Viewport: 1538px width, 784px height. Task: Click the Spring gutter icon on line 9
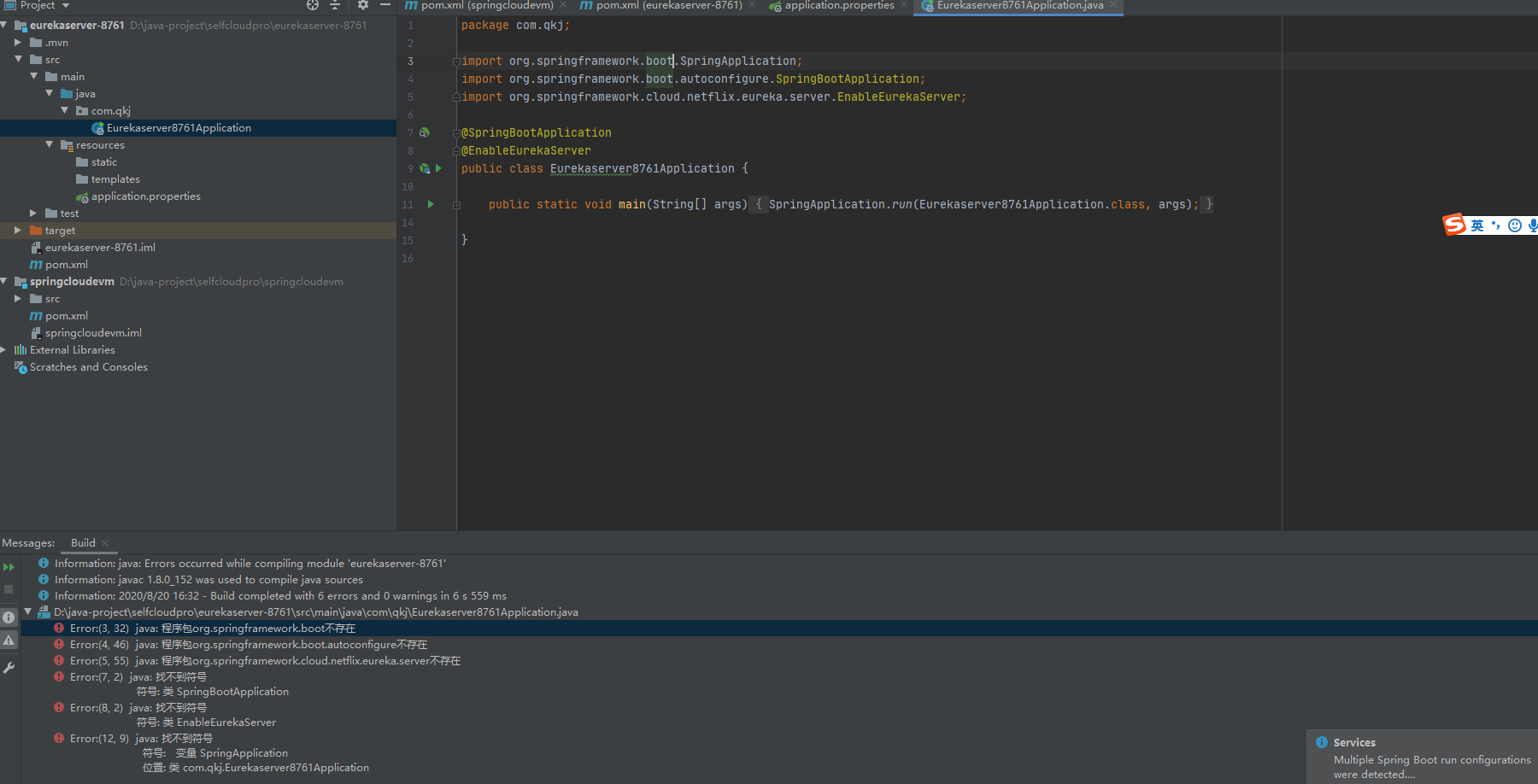coord(425,168)
